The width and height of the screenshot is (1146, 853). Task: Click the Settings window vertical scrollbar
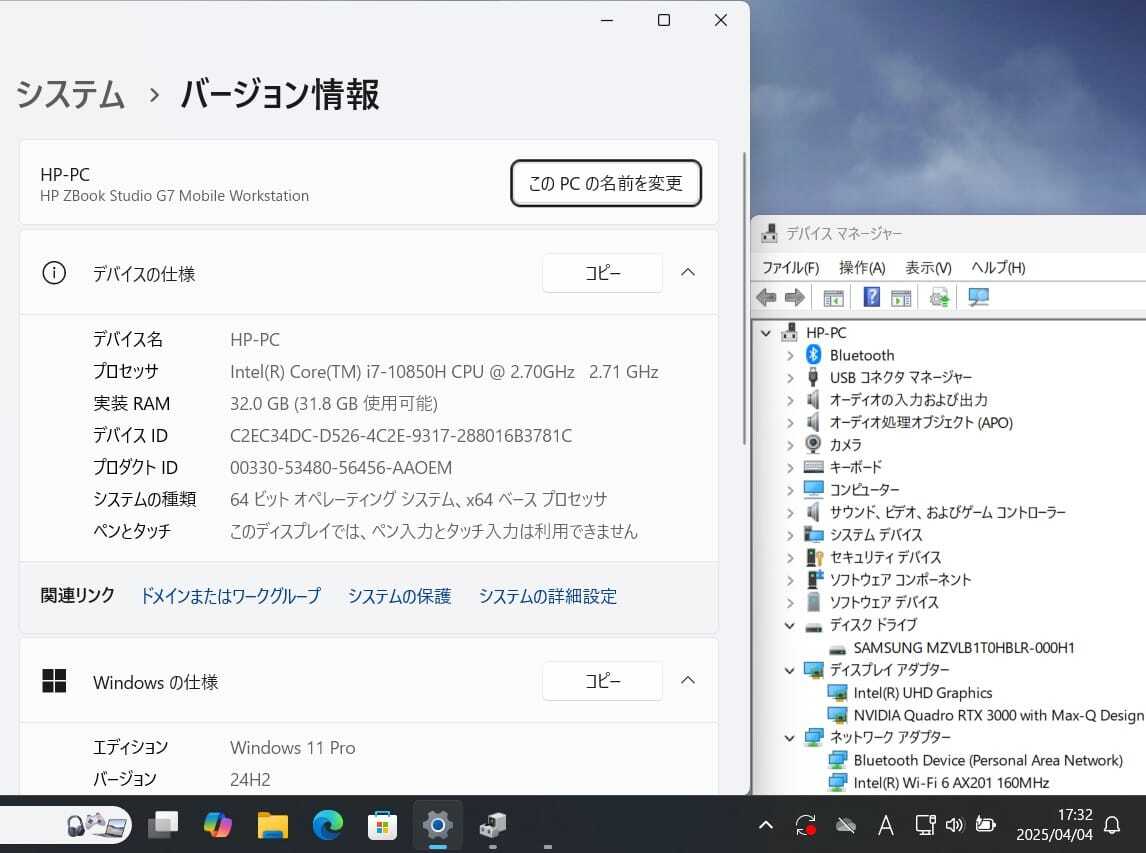(x=744, y=298)
